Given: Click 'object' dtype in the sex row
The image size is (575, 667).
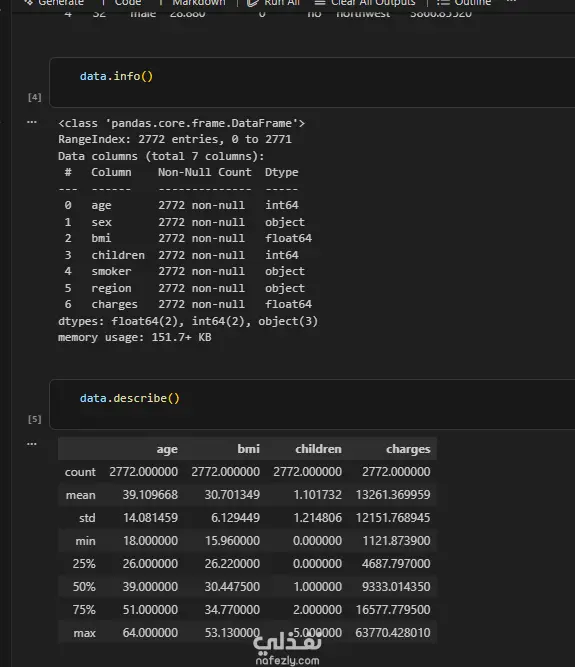Looking at the screenshot, I should [285, 222].
